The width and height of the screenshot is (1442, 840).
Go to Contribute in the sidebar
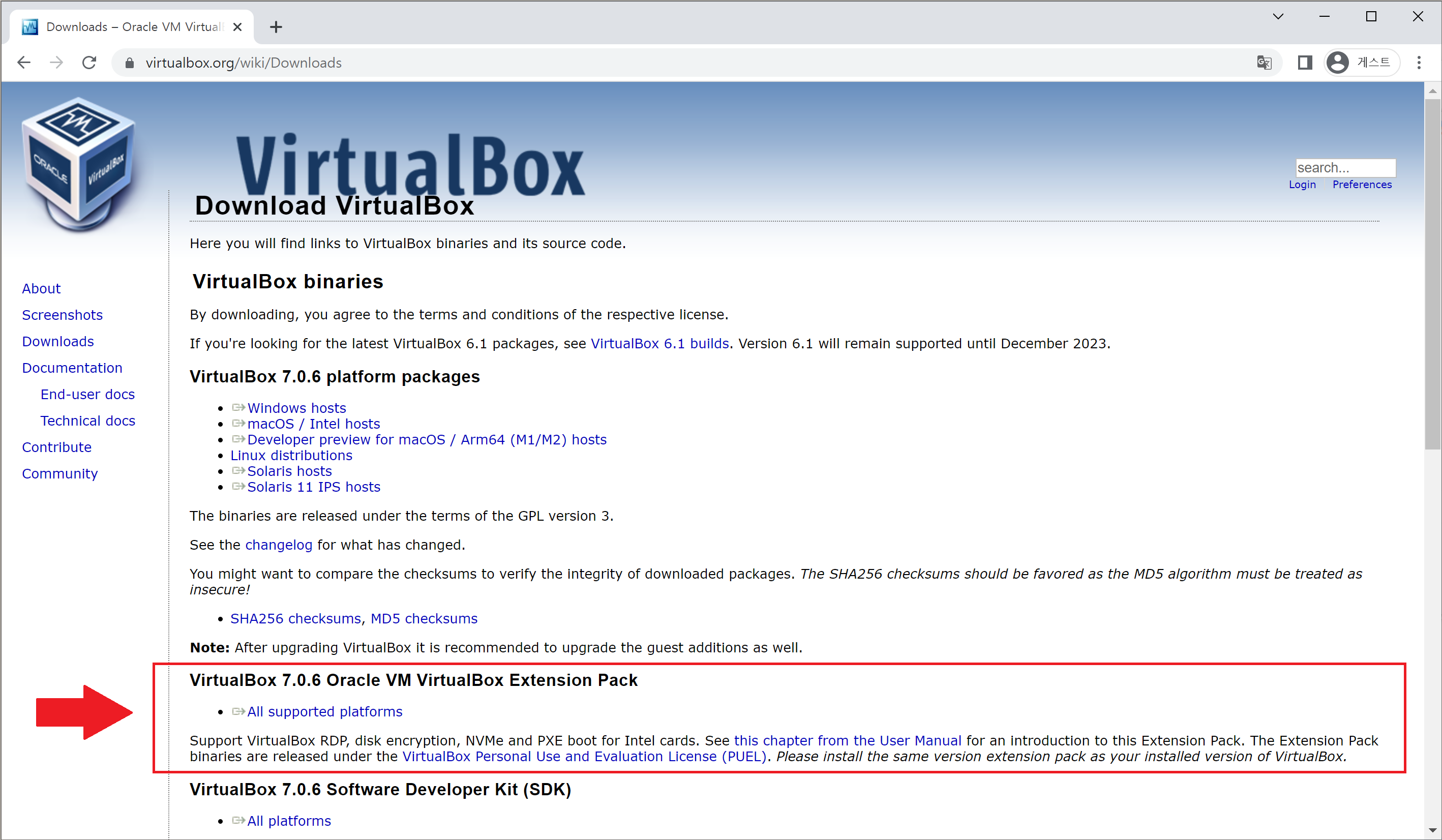click(x=56, y=446)
